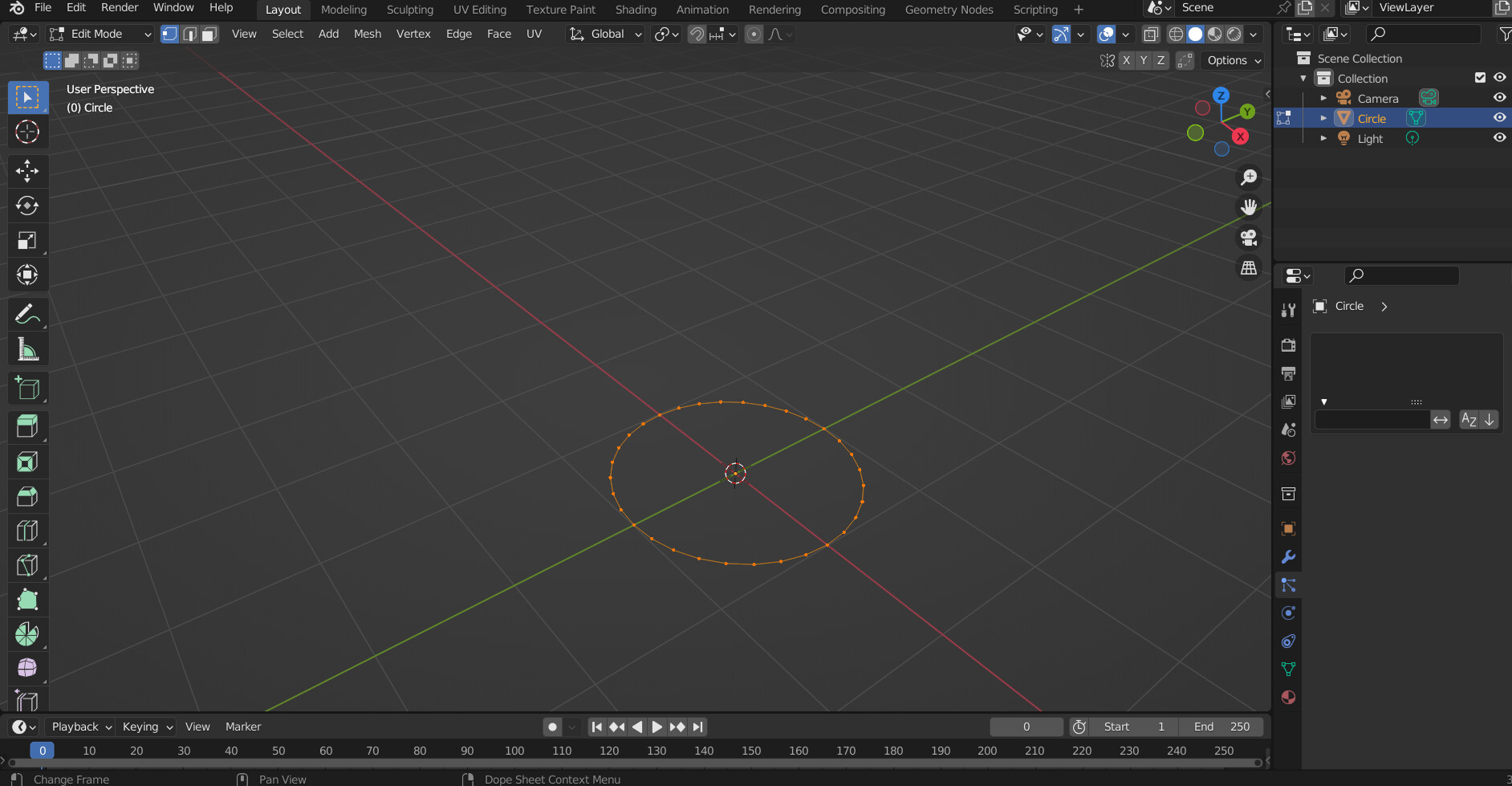Toggle proportional editing button
1512x786 pixels.
click(754, 34)
